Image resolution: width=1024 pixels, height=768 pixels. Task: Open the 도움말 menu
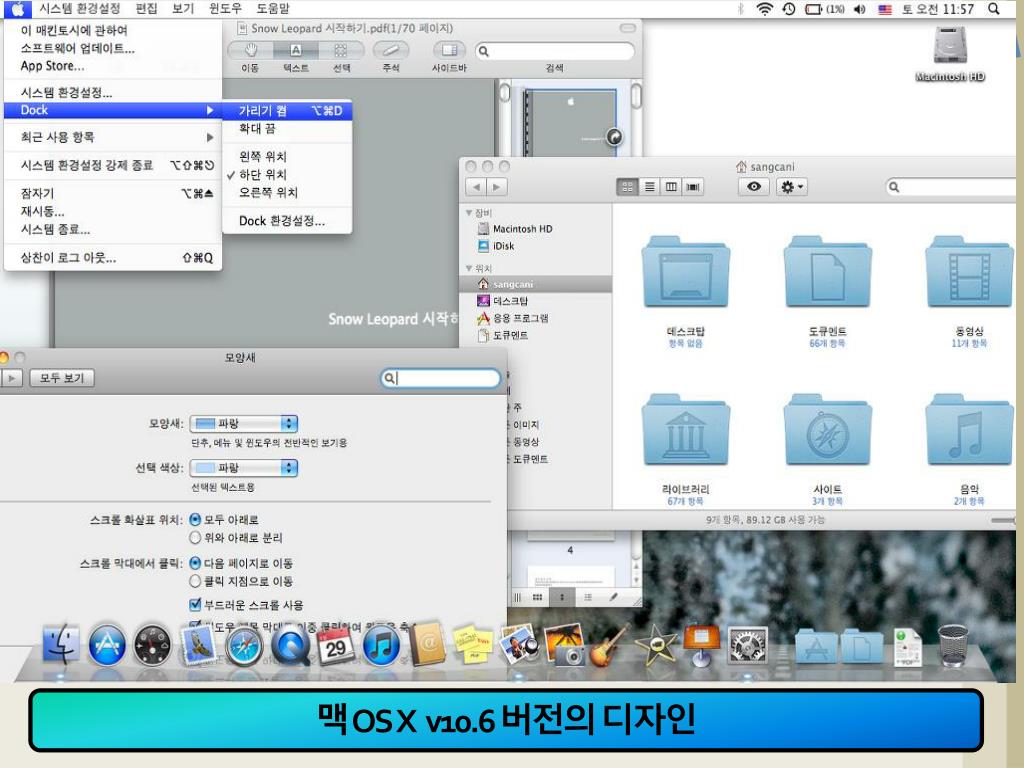272,8
